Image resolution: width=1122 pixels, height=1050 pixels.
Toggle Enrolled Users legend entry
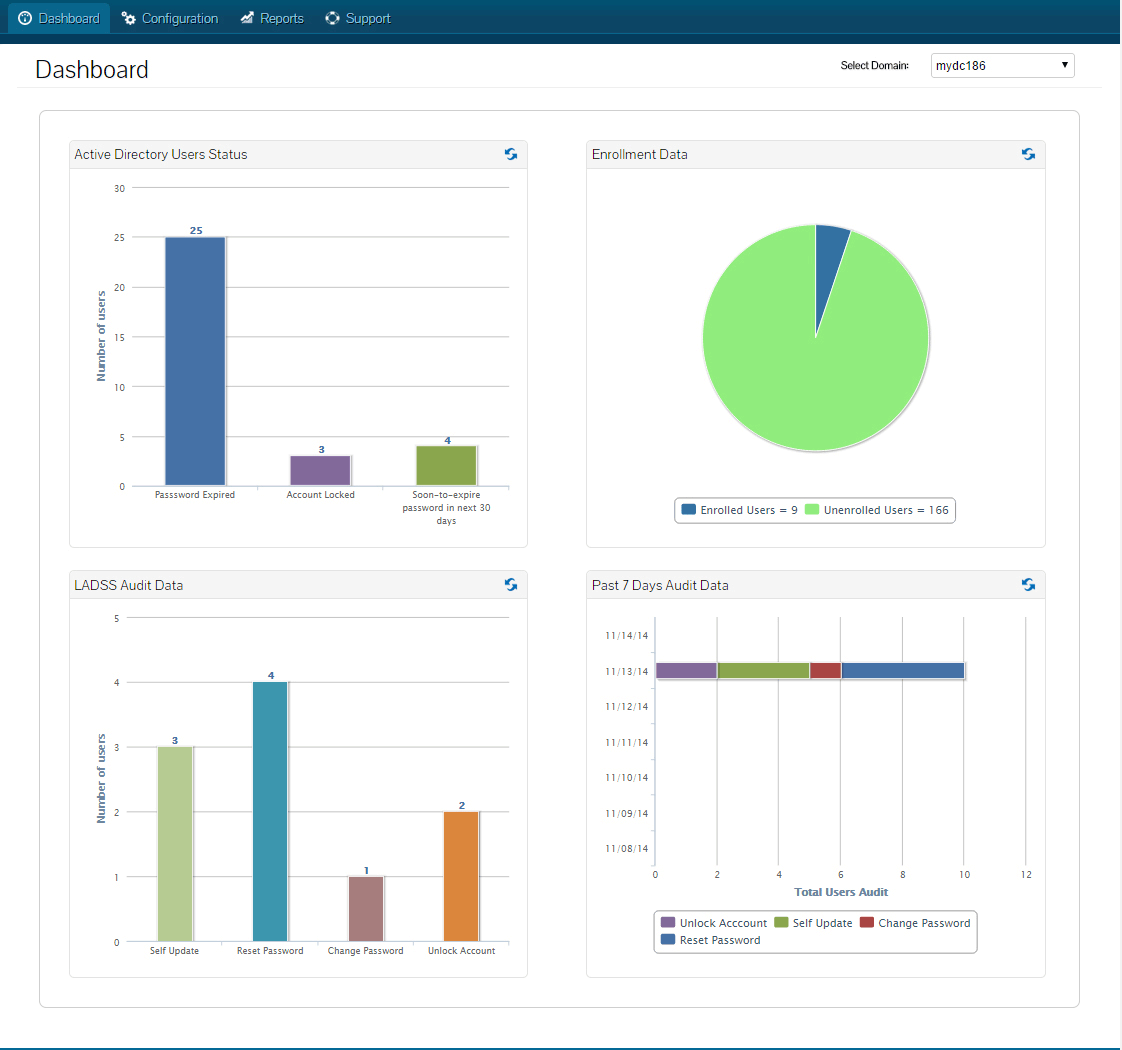740,510
